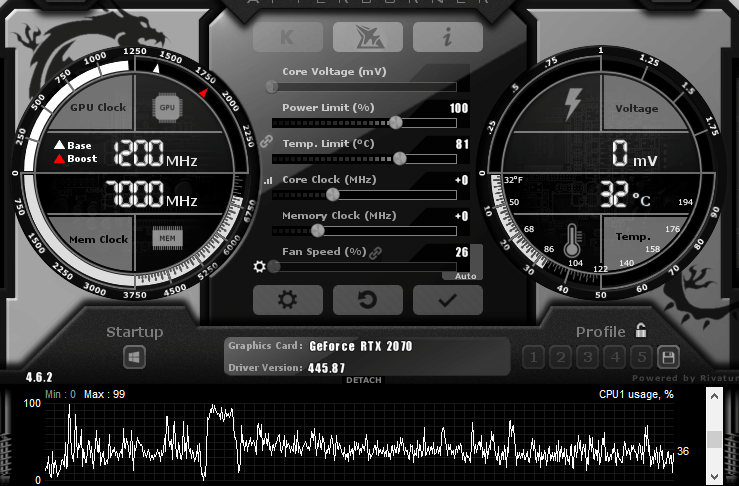This screenshot has width=739, height=486.
Task: Click the Core Clock slider handle
Action: [x=332, y=194]
